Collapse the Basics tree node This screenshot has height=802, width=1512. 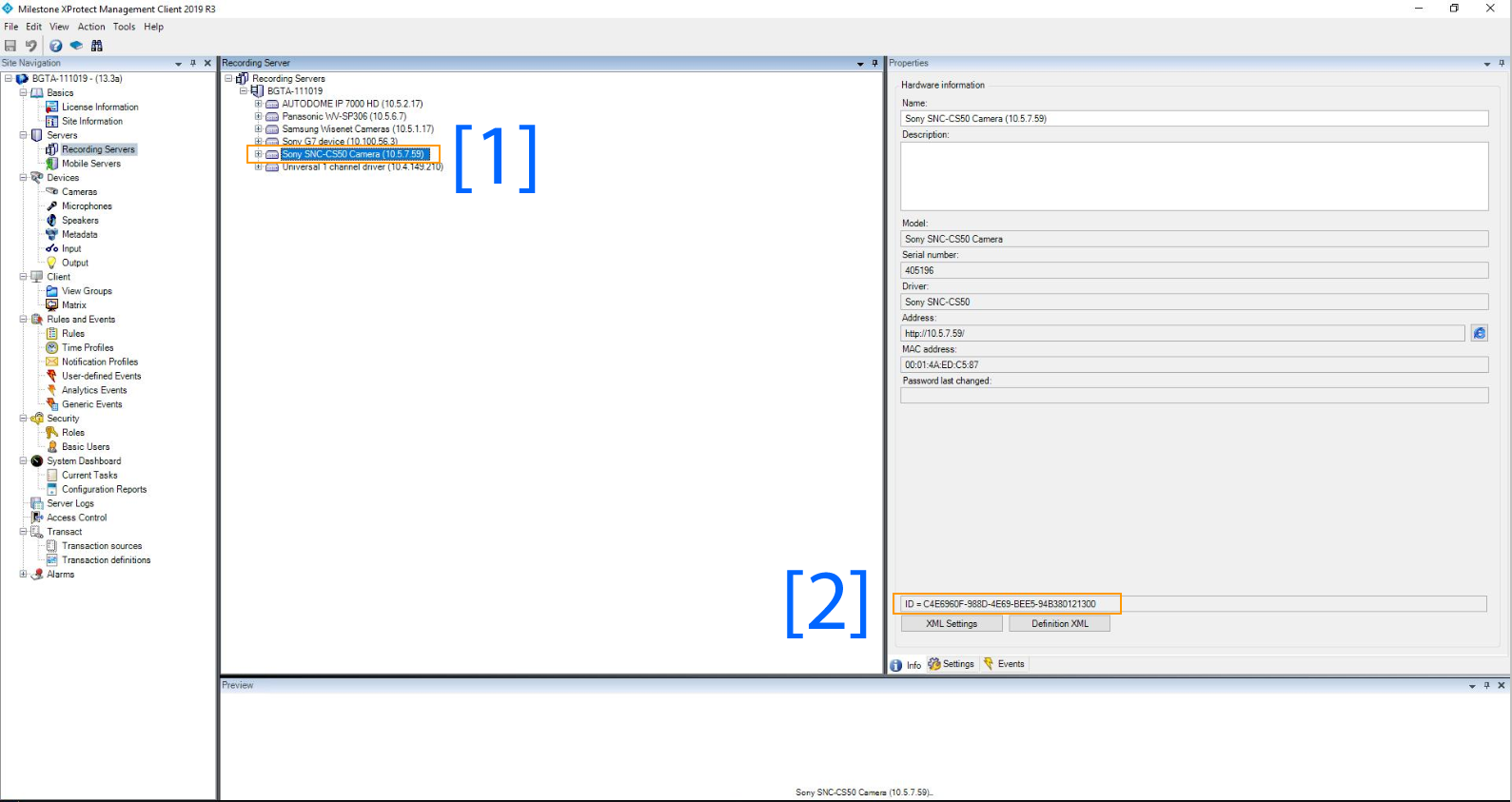[23, 92]
